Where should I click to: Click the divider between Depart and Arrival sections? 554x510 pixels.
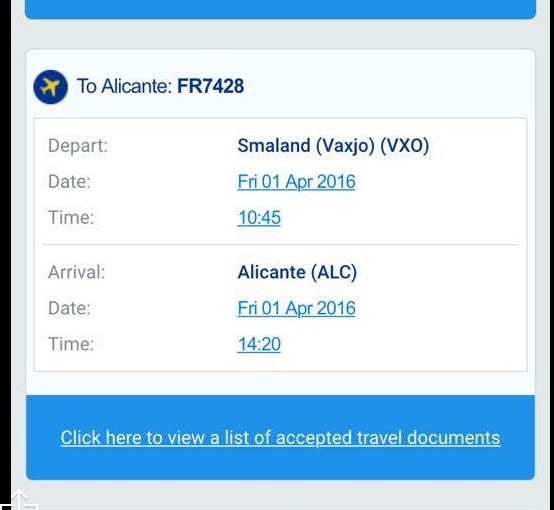(x=281, y=244)
